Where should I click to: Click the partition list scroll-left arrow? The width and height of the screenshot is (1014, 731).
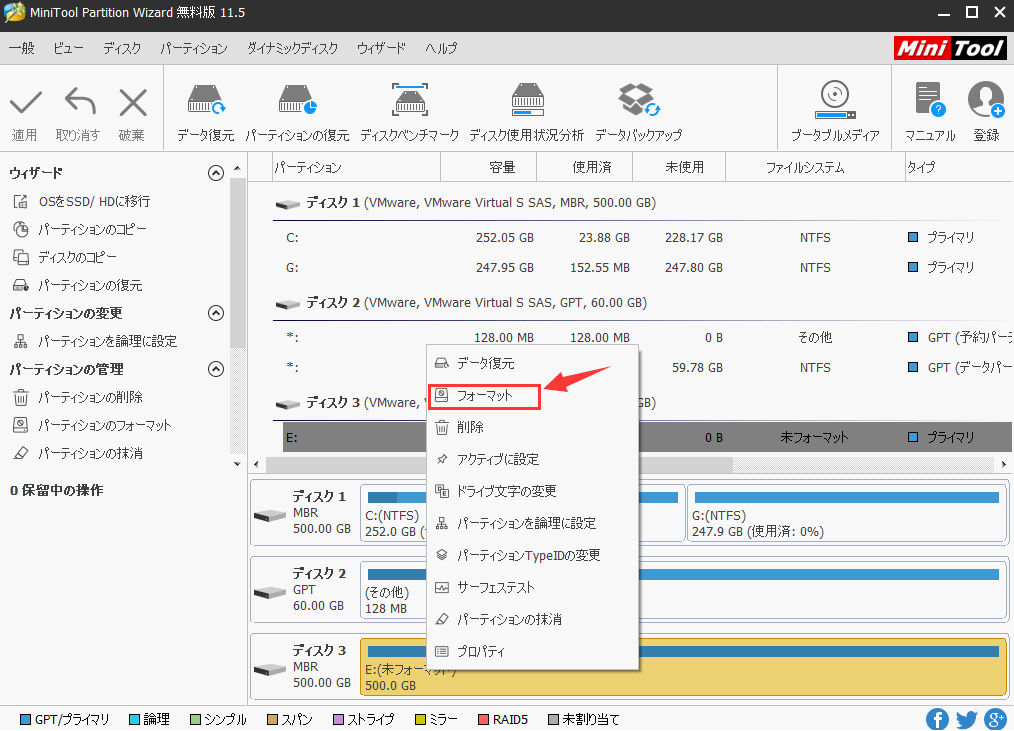click(x=257, y=464)
